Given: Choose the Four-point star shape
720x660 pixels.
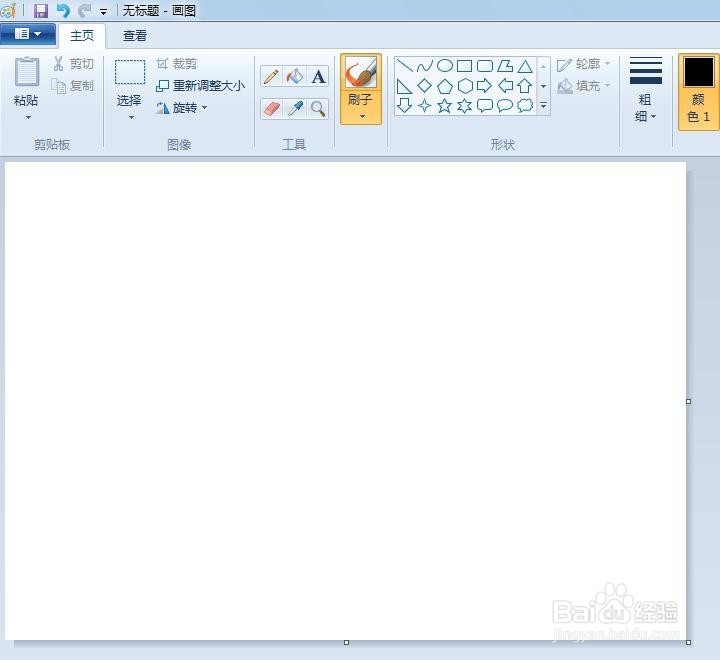Looking at the screenshot, I should tap(424, 106).
